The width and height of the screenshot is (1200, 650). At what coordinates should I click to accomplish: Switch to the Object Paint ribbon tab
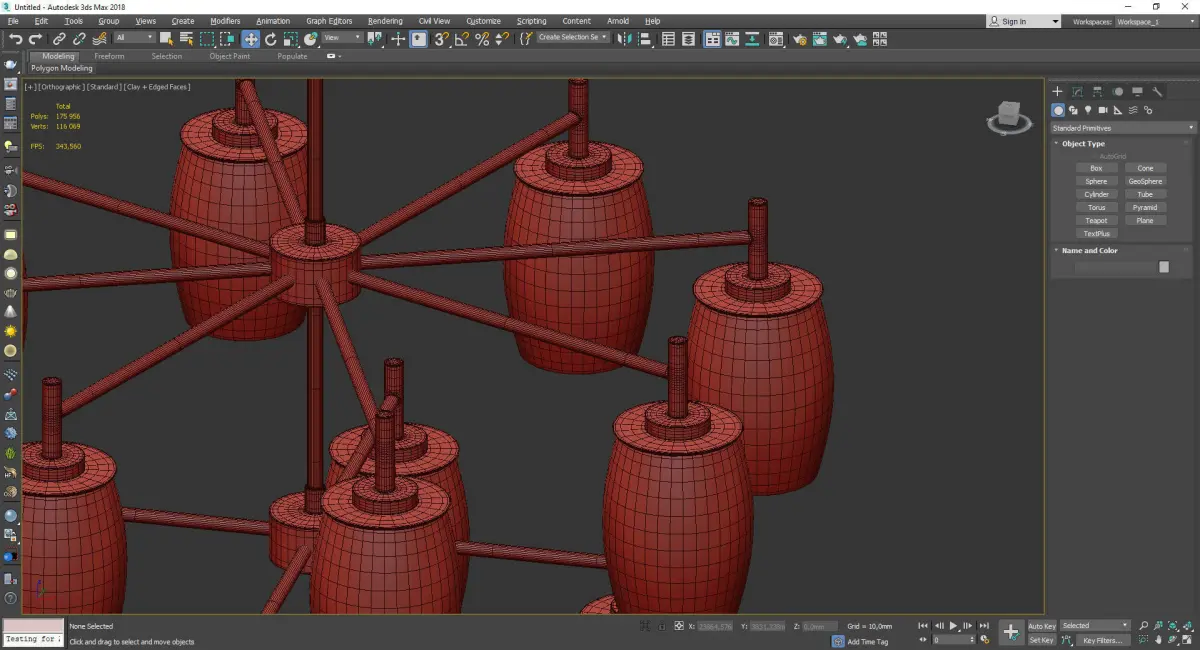tap(229, 56)
